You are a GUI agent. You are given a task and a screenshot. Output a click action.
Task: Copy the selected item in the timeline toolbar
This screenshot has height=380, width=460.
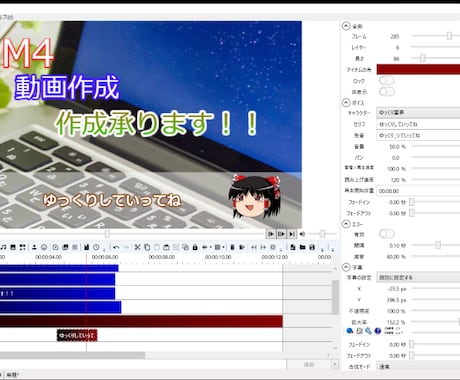pyautogui.click(x=147, y=247)
